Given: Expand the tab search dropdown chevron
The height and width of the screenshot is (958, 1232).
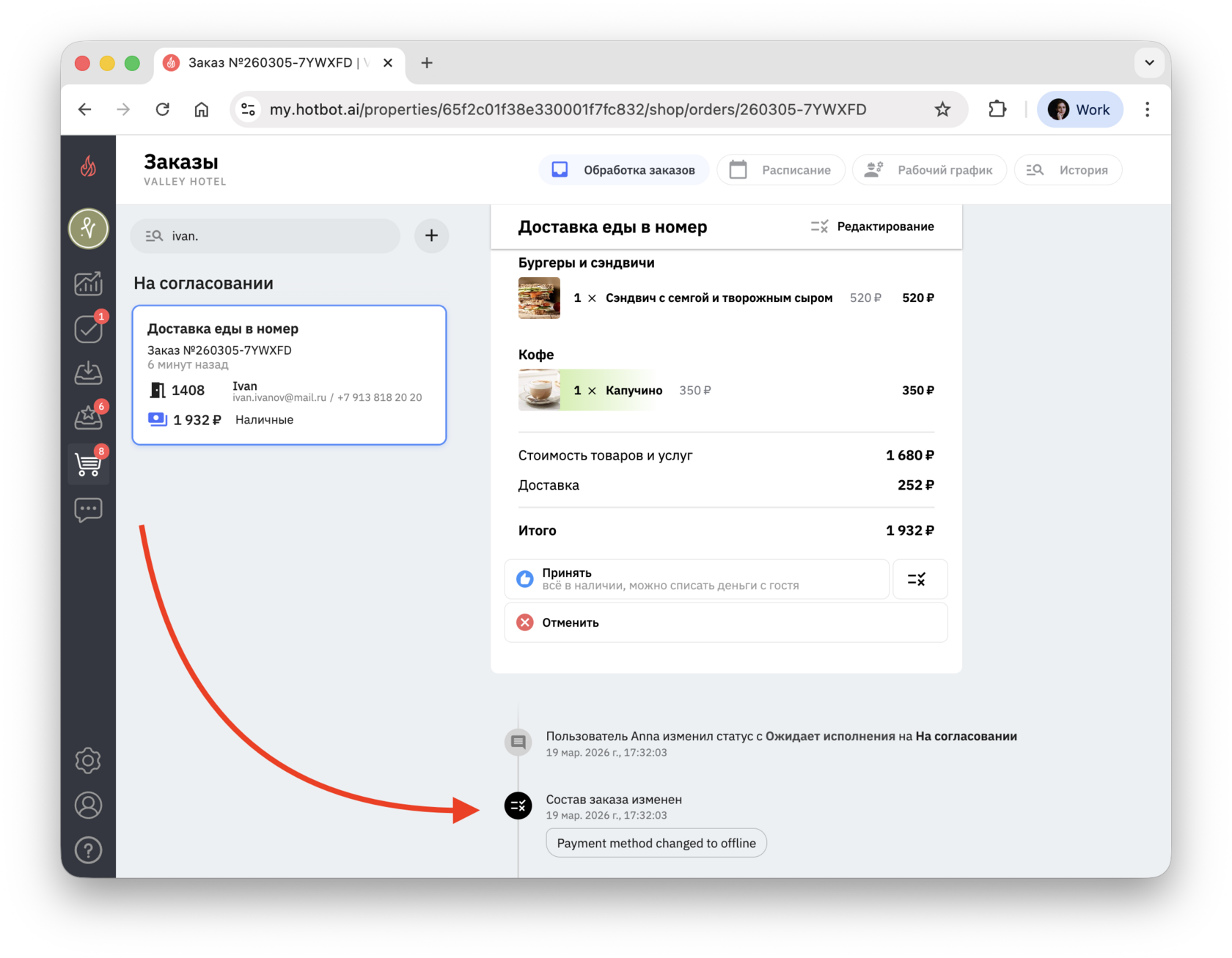Looking at the screenshot, I should pyautogui.click(x=1149, y=63).
